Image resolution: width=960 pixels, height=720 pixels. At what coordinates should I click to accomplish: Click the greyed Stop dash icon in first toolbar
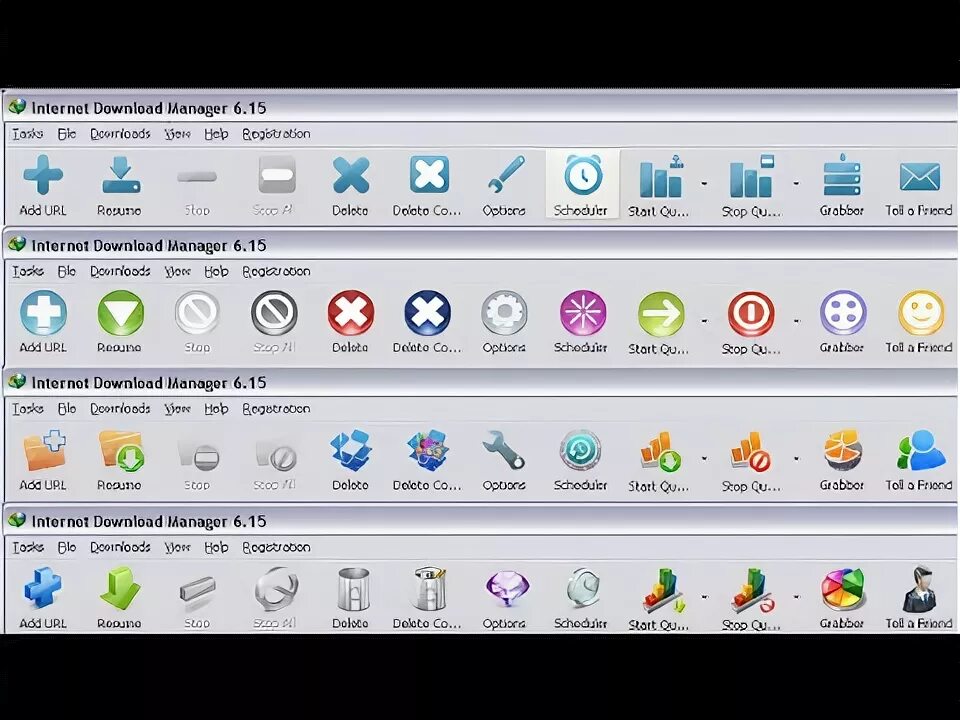point(197,177)
